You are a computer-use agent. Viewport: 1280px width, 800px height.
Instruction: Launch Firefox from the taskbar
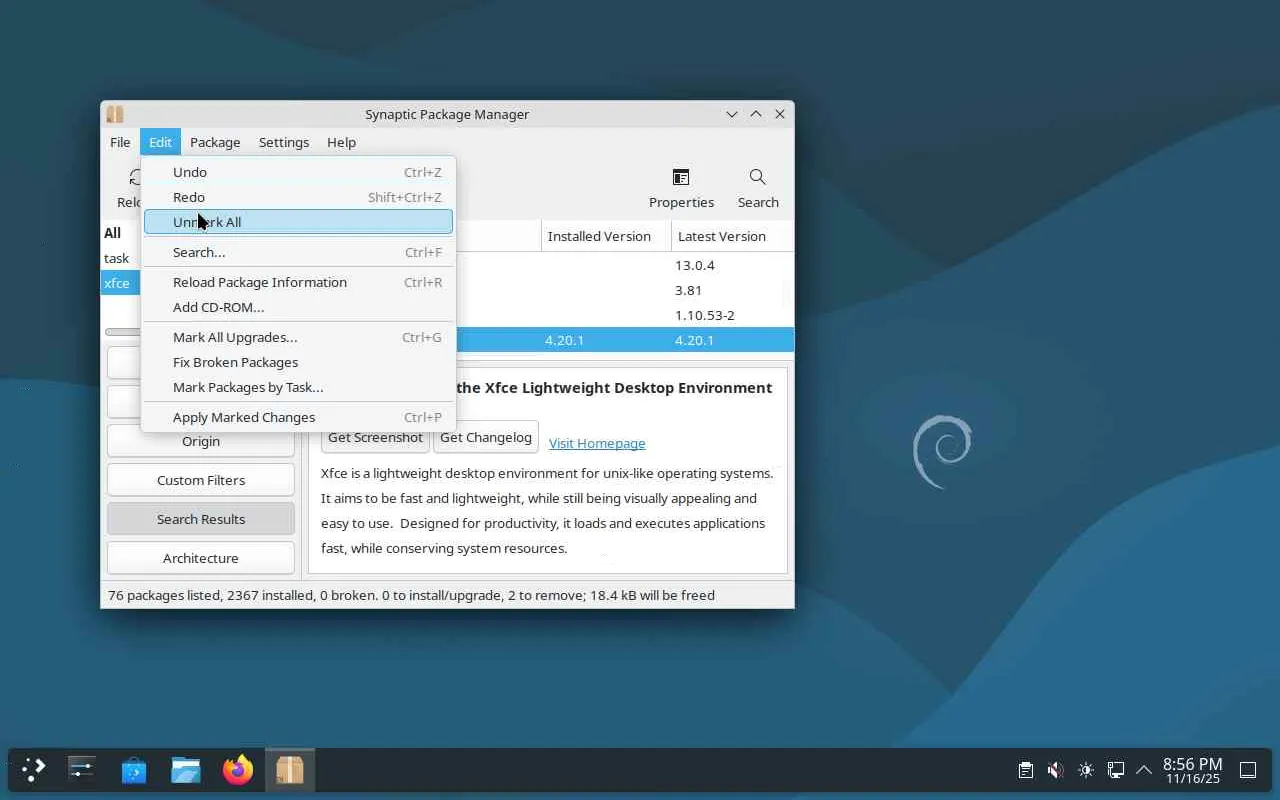(x=238, y=770)
